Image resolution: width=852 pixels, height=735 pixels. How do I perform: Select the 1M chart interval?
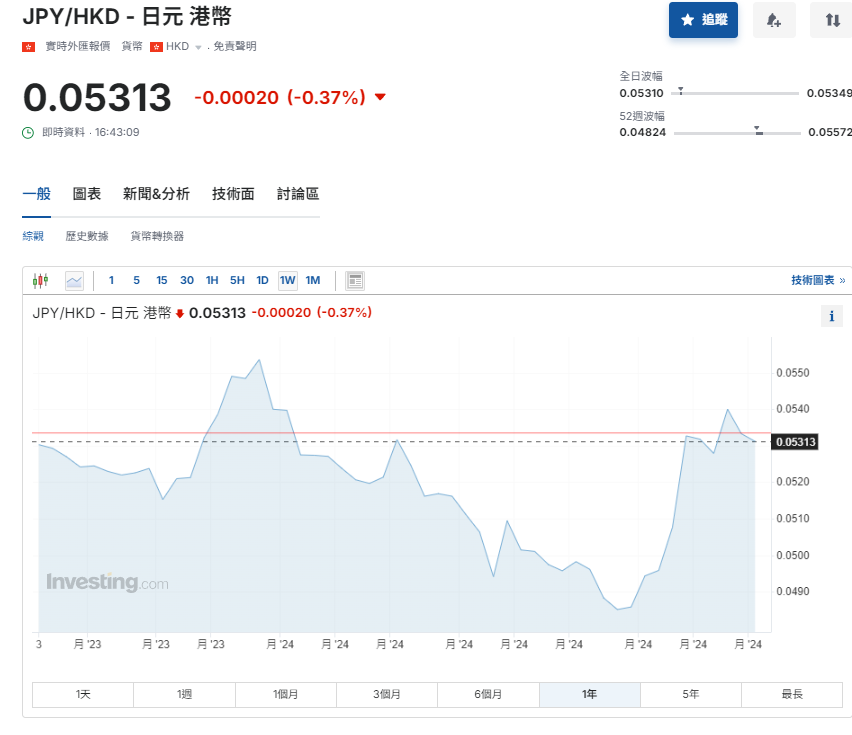click(313, 281)
